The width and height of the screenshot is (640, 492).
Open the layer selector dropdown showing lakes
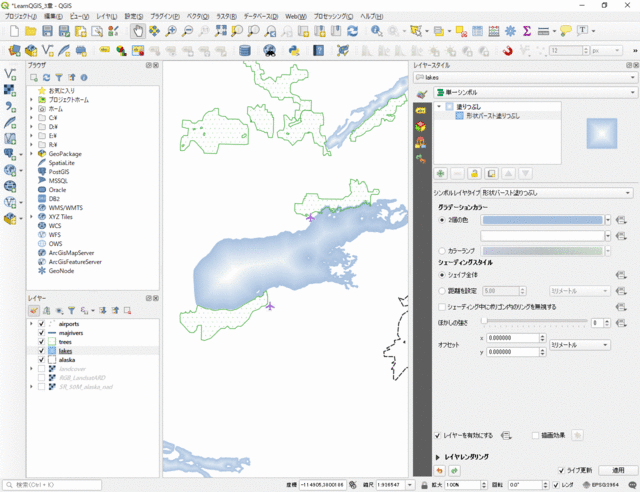point(525,77)
